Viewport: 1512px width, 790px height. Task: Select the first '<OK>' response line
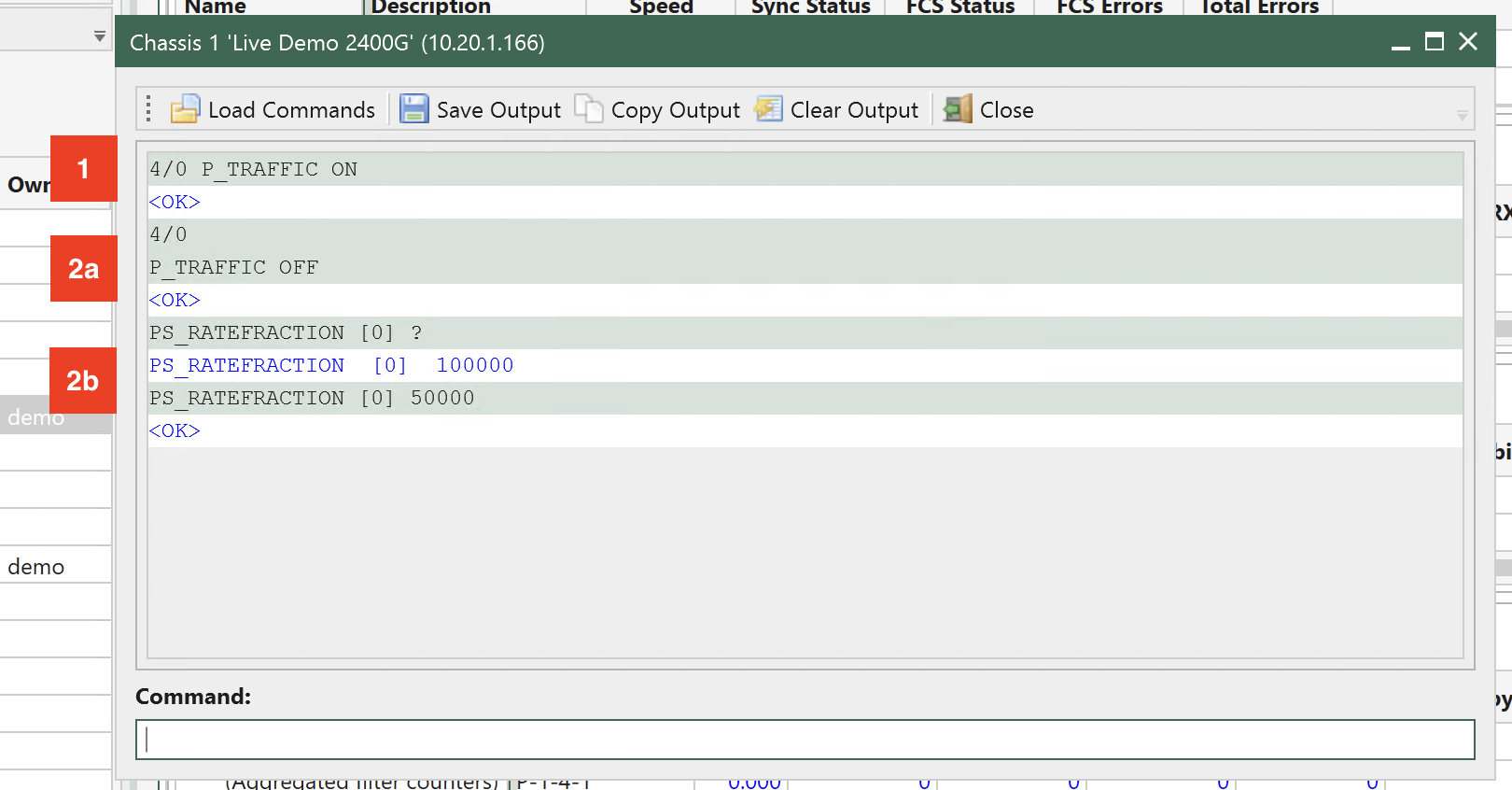click(805, 202)
